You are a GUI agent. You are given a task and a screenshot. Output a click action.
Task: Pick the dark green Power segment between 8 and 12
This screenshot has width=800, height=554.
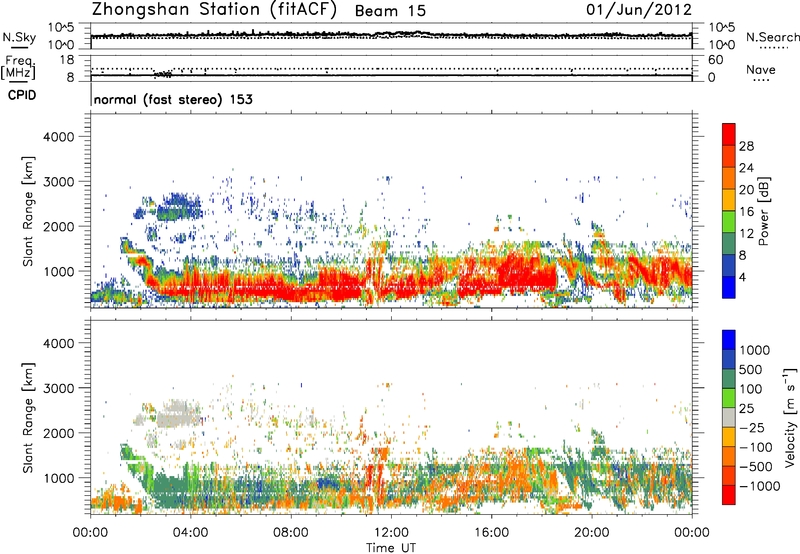[x=729, y=243]
